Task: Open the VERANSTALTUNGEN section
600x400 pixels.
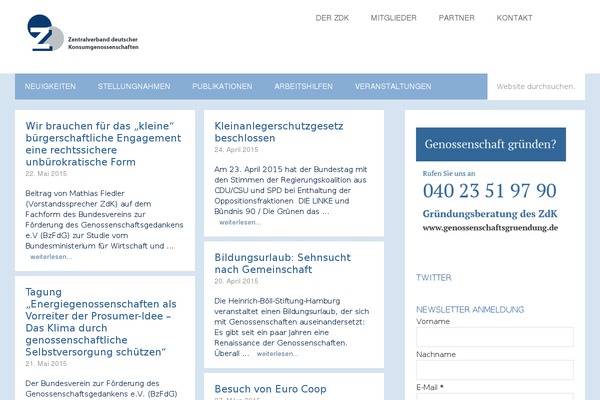Action: (x=393, y=87)
